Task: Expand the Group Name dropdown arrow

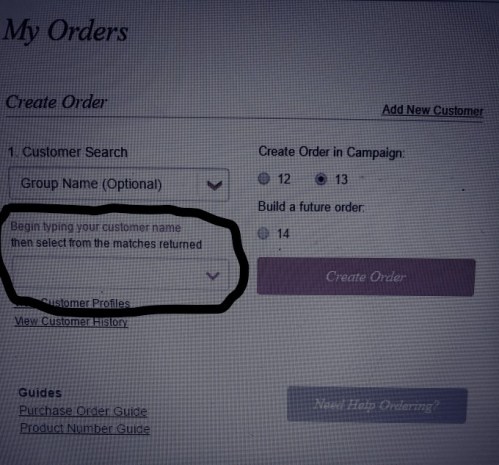Action: [214, 185]
